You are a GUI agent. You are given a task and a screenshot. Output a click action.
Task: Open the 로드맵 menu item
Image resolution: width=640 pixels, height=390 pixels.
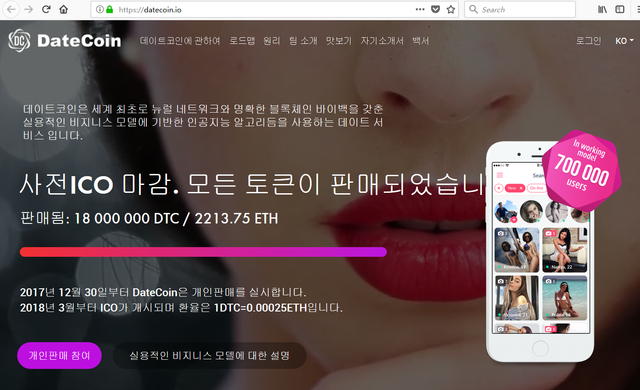[242, 41]
